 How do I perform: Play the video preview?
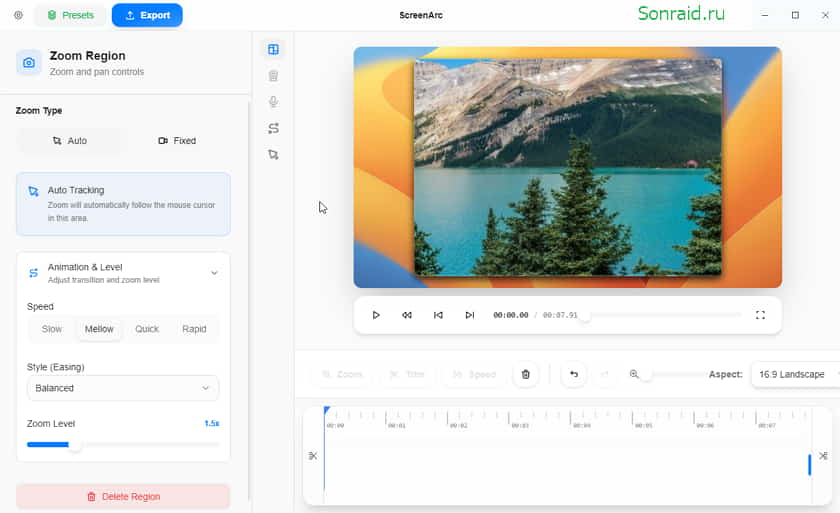point(376,315)
